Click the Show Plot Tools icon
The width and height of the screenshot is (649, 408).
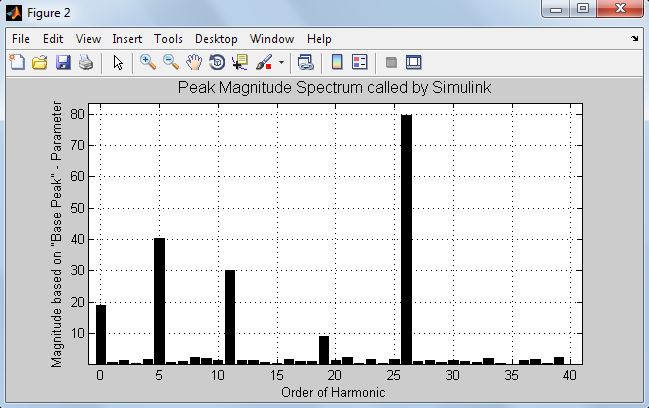click(413, 62)
